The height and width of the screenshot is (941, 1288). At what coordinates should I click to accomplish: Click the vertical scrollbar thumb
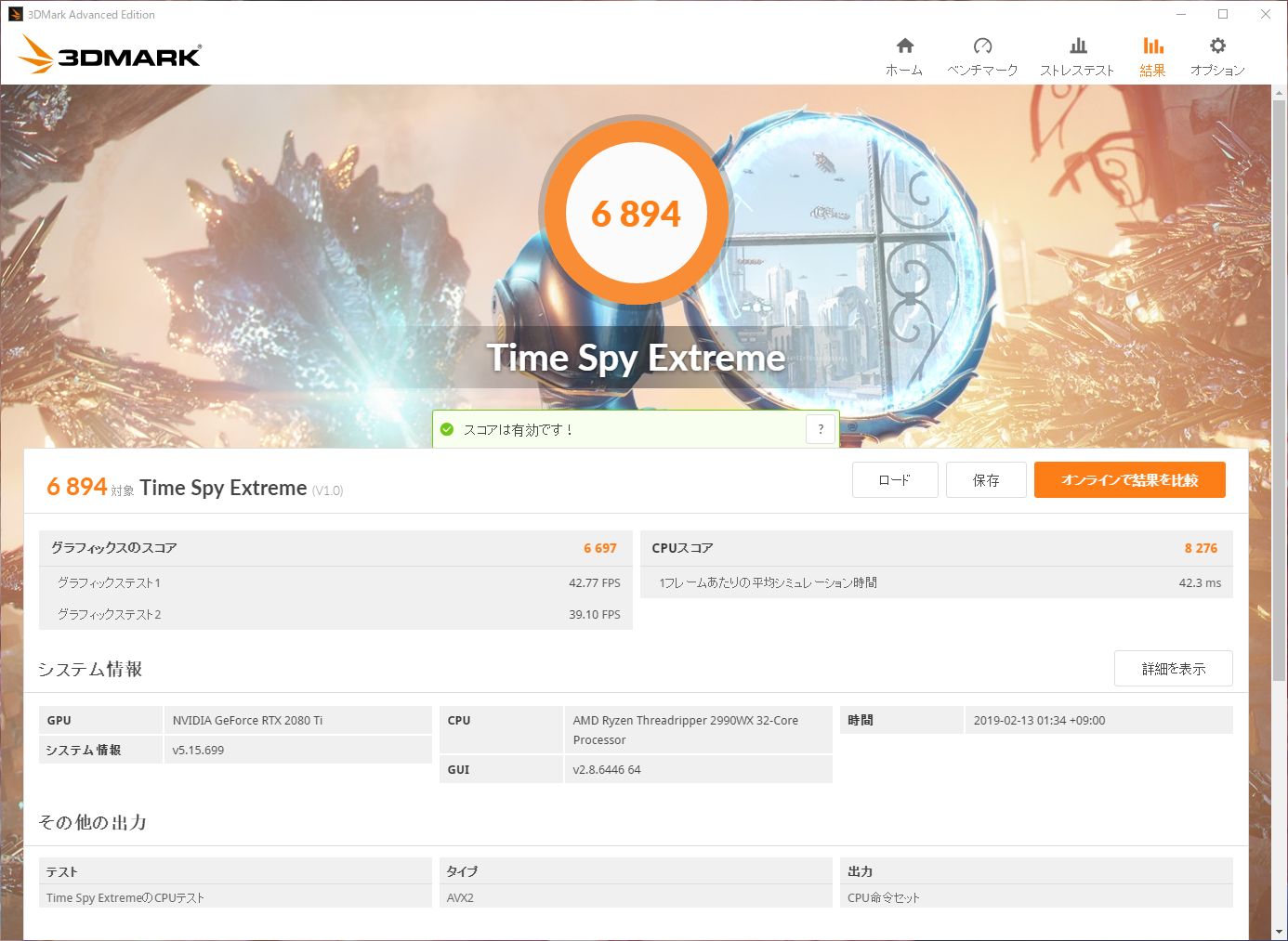(x=1279, y=390)
